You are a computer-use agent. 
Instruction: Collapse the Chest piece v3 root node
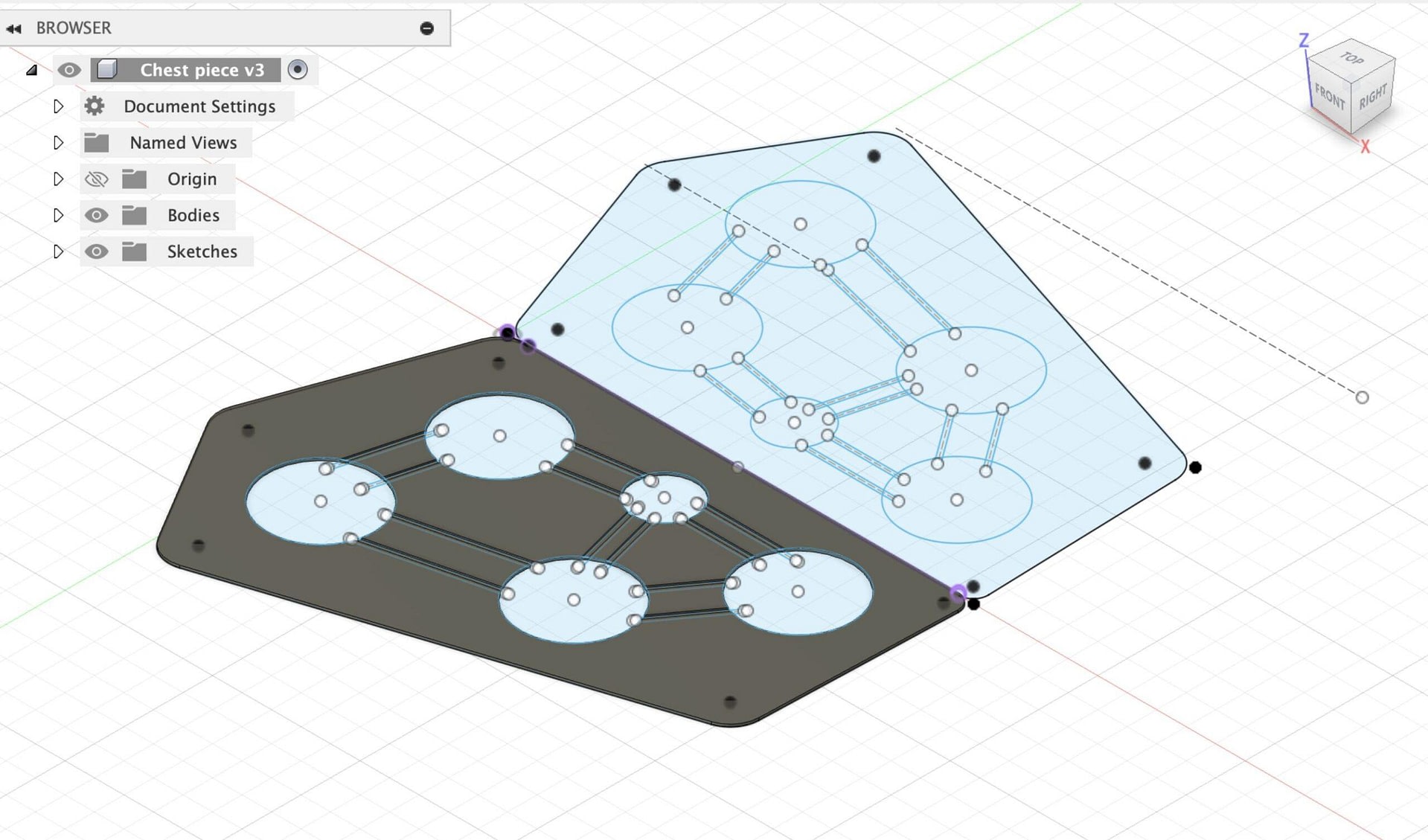click(x=32, y=70)
